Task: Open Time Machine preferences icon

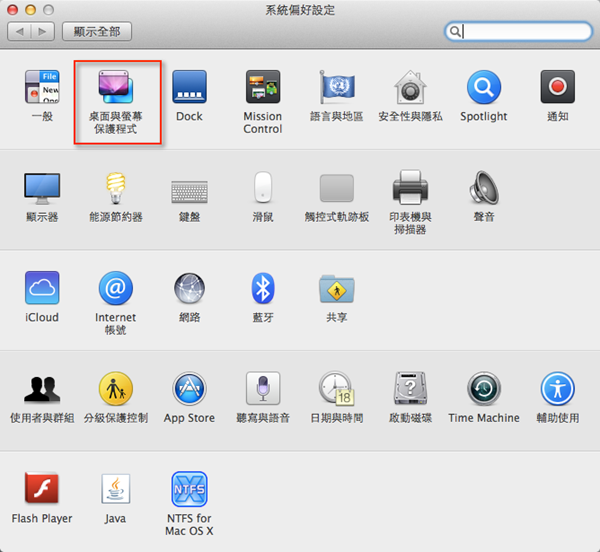Action: point(484,389)
